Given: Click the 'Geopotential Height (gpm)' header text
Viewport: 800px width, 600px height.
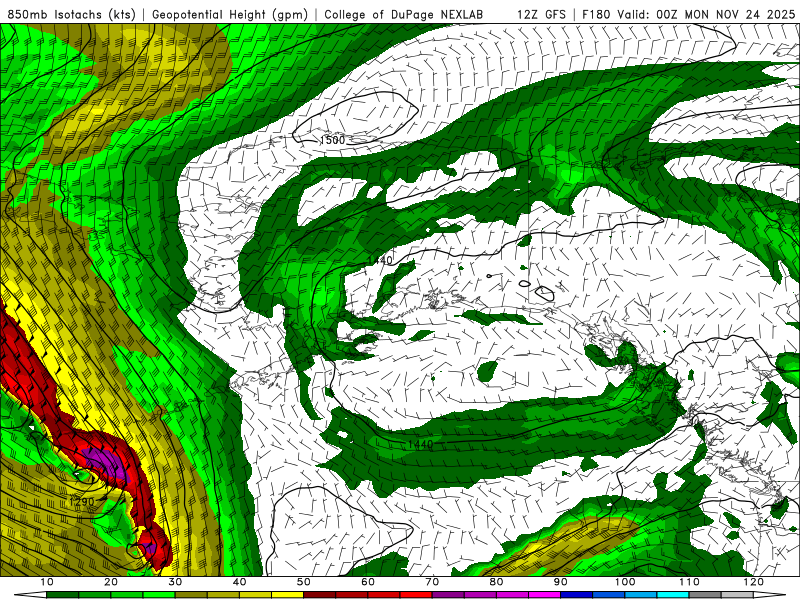Looking at the screenshot, I should tap(230, 14).
